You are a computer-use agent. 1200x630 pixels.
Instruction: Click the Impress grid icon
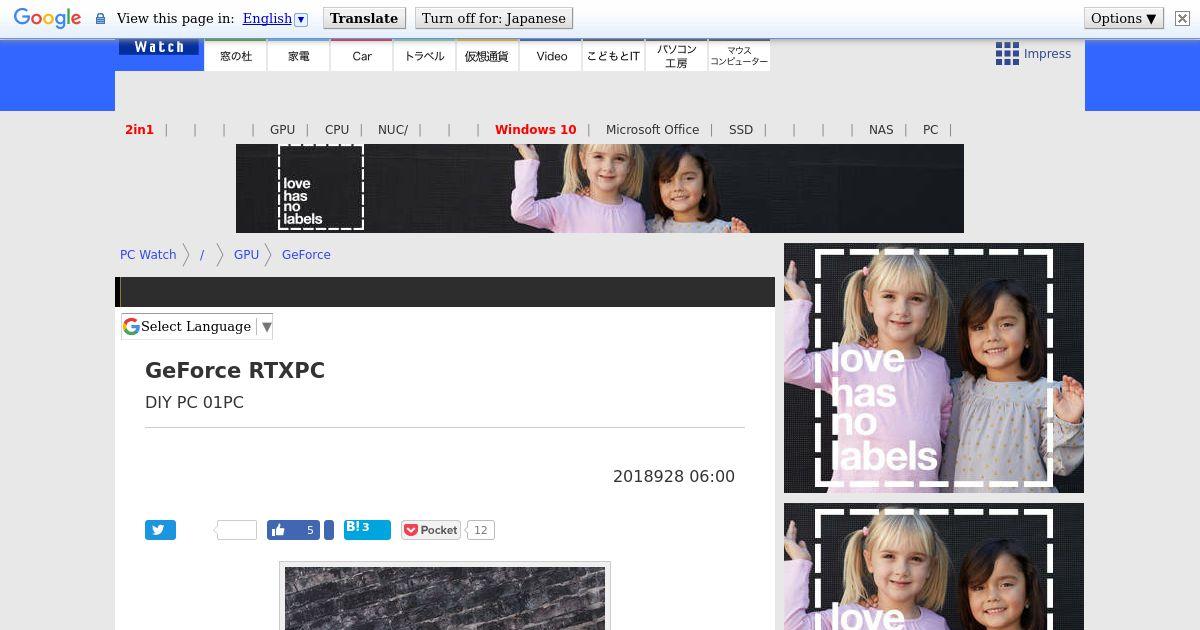tap(1007, 54)
